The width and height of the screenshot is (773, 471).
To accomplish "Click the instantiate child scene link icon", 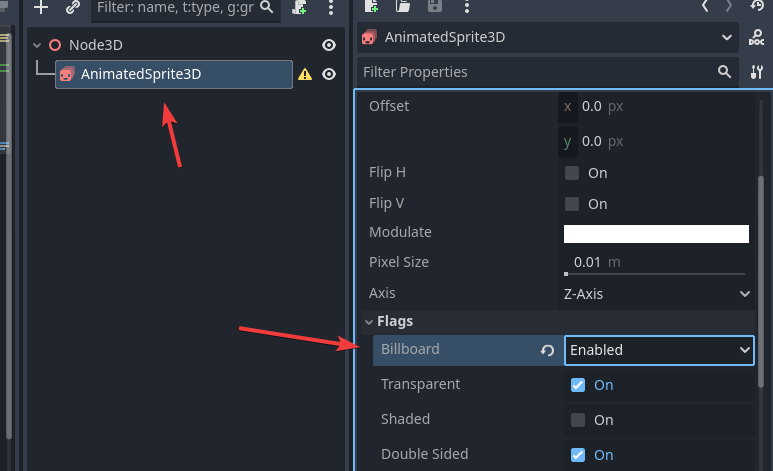I will click(x=72, y=7).
